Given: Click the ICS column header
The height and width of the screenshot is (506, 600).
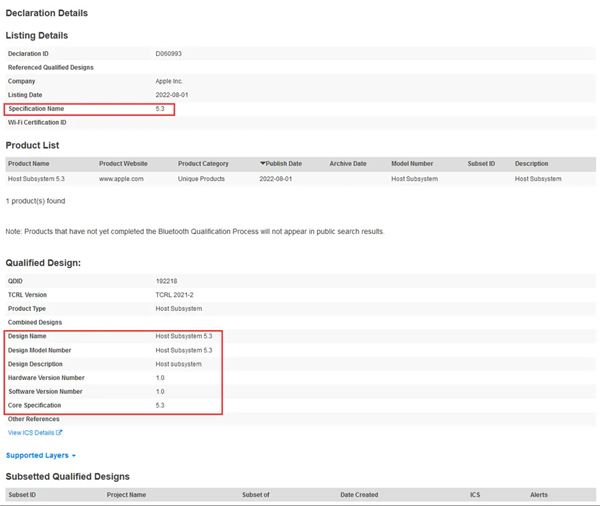Looking at the screenshot, I should coord(474,494).
